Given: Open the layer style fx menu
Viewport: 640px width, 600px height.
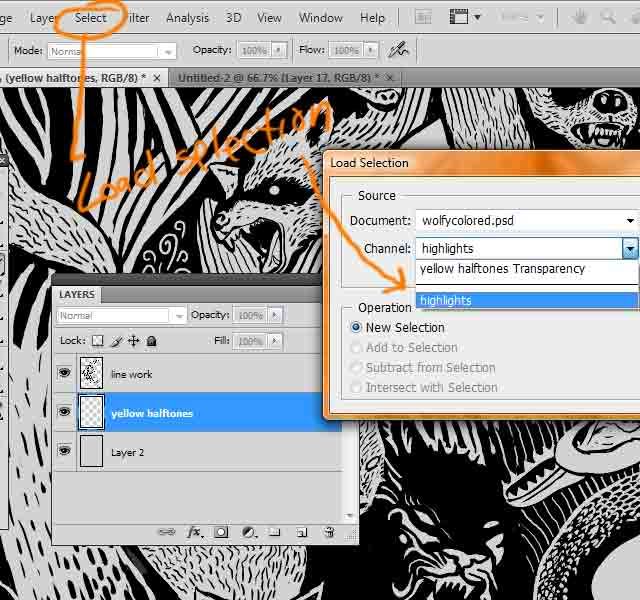Looking at the screenshot, I should click(x=195, y=533).
